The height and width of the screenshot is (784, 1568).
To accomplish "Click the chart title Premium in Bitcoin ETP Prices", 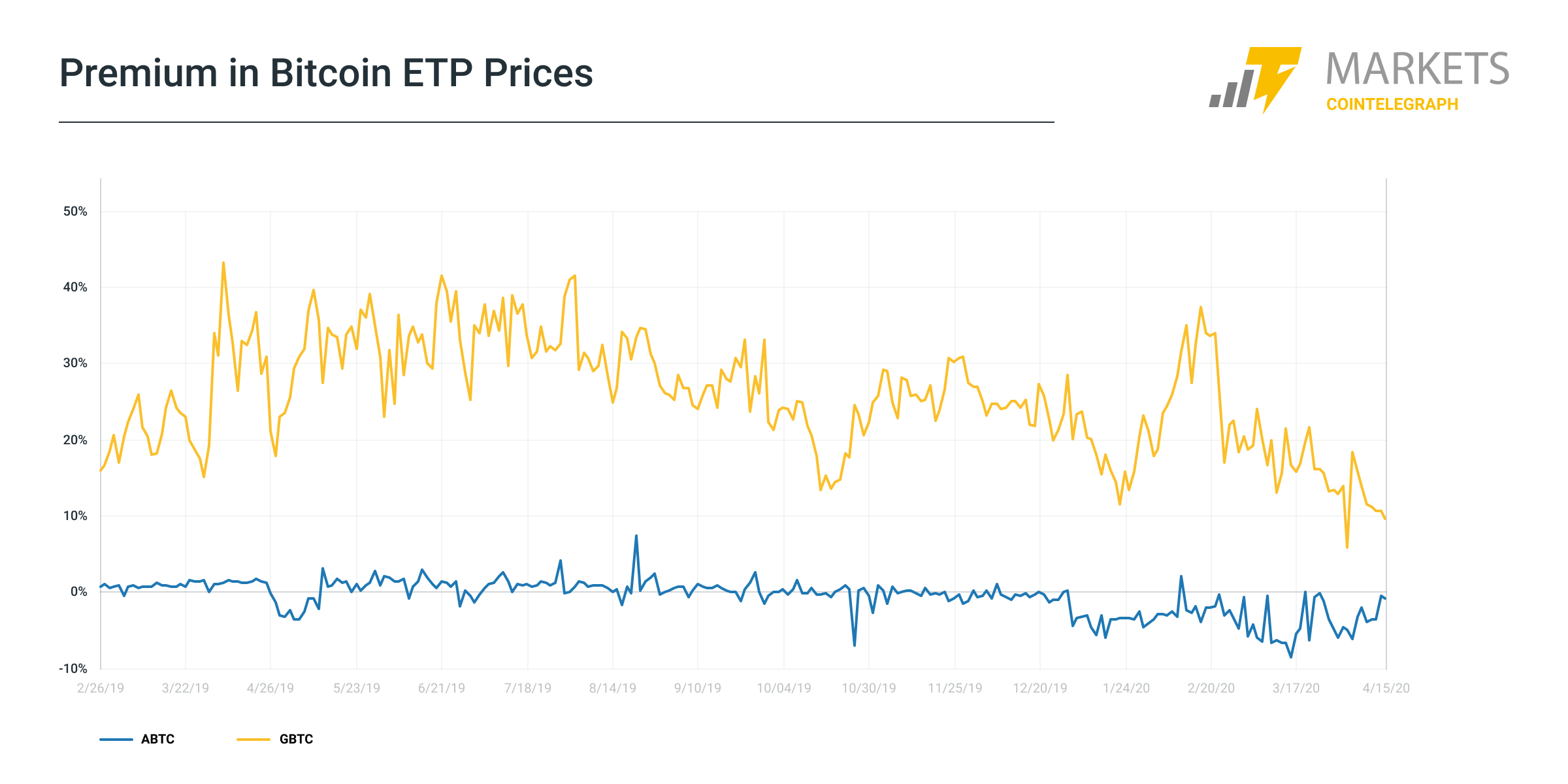I will pyautogui.click(x=326, y=73).
